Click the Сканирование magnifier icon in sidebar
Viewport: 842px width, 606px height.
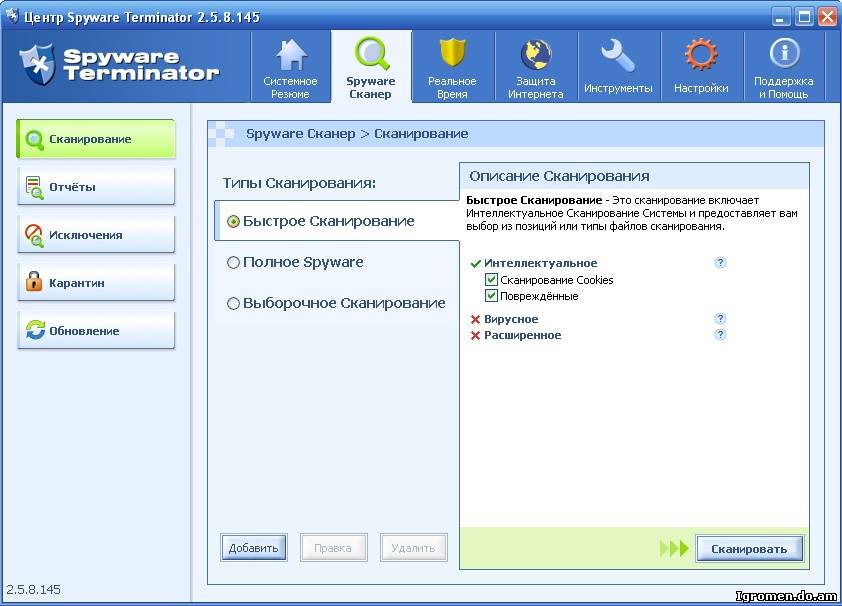[34, 140]
